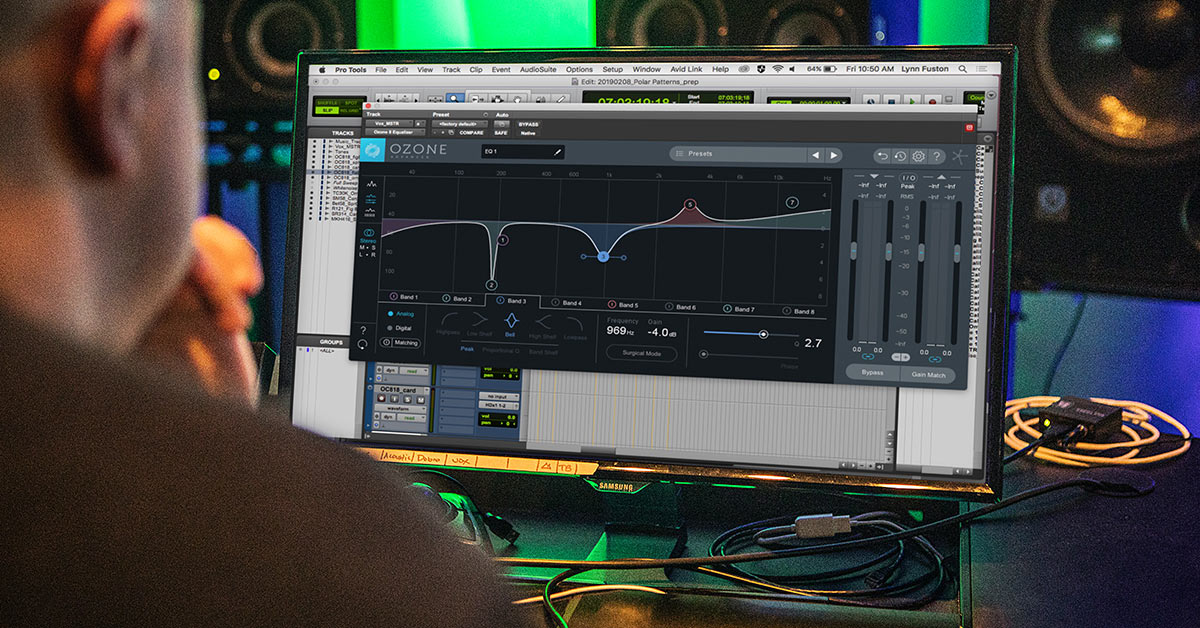Click the Q slider handle

[763, 334]
